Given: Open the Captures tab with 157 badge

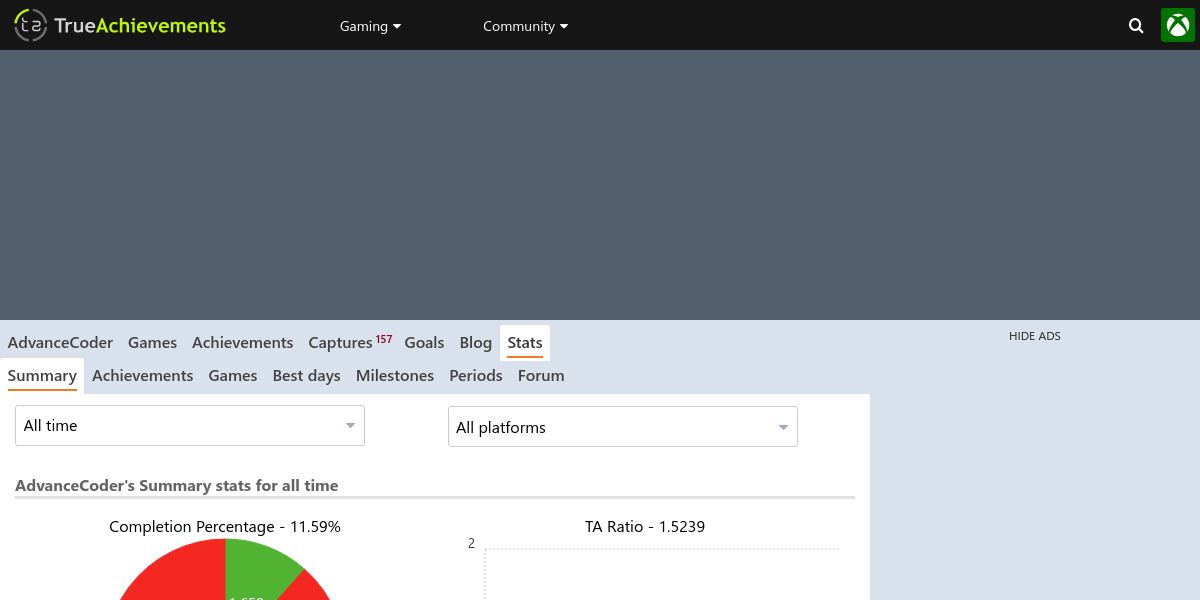Looking at the screenshot, I should [x=350, y=342].
